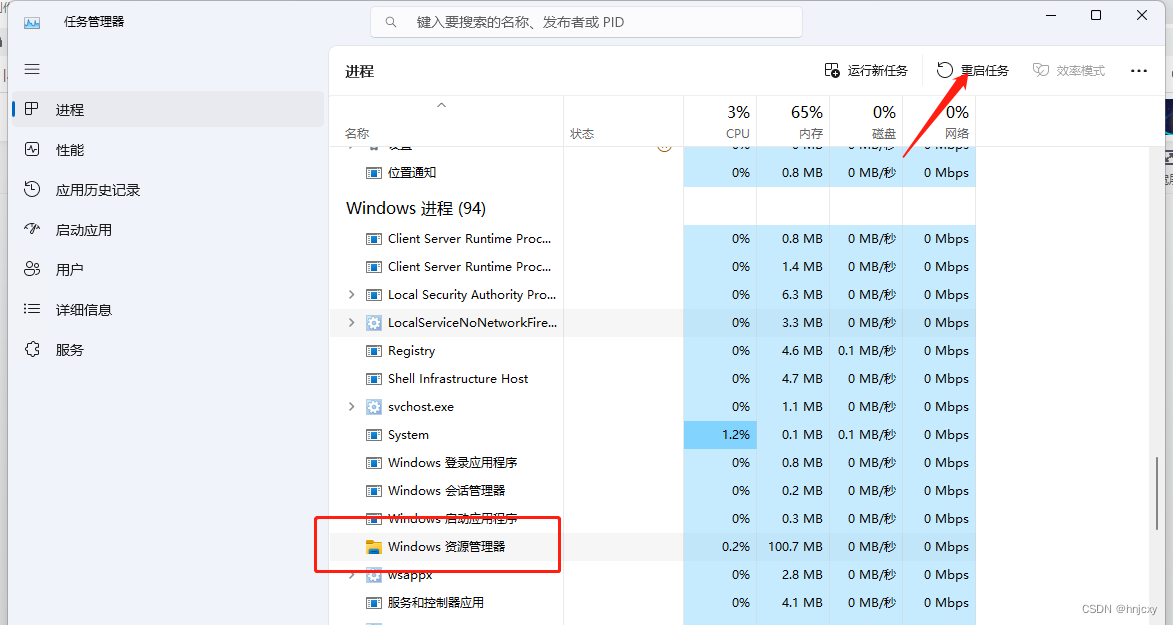Screen dimensions: 1173x625
Task: Select Windows 资源管理器 process
Action: click(652, 547)
